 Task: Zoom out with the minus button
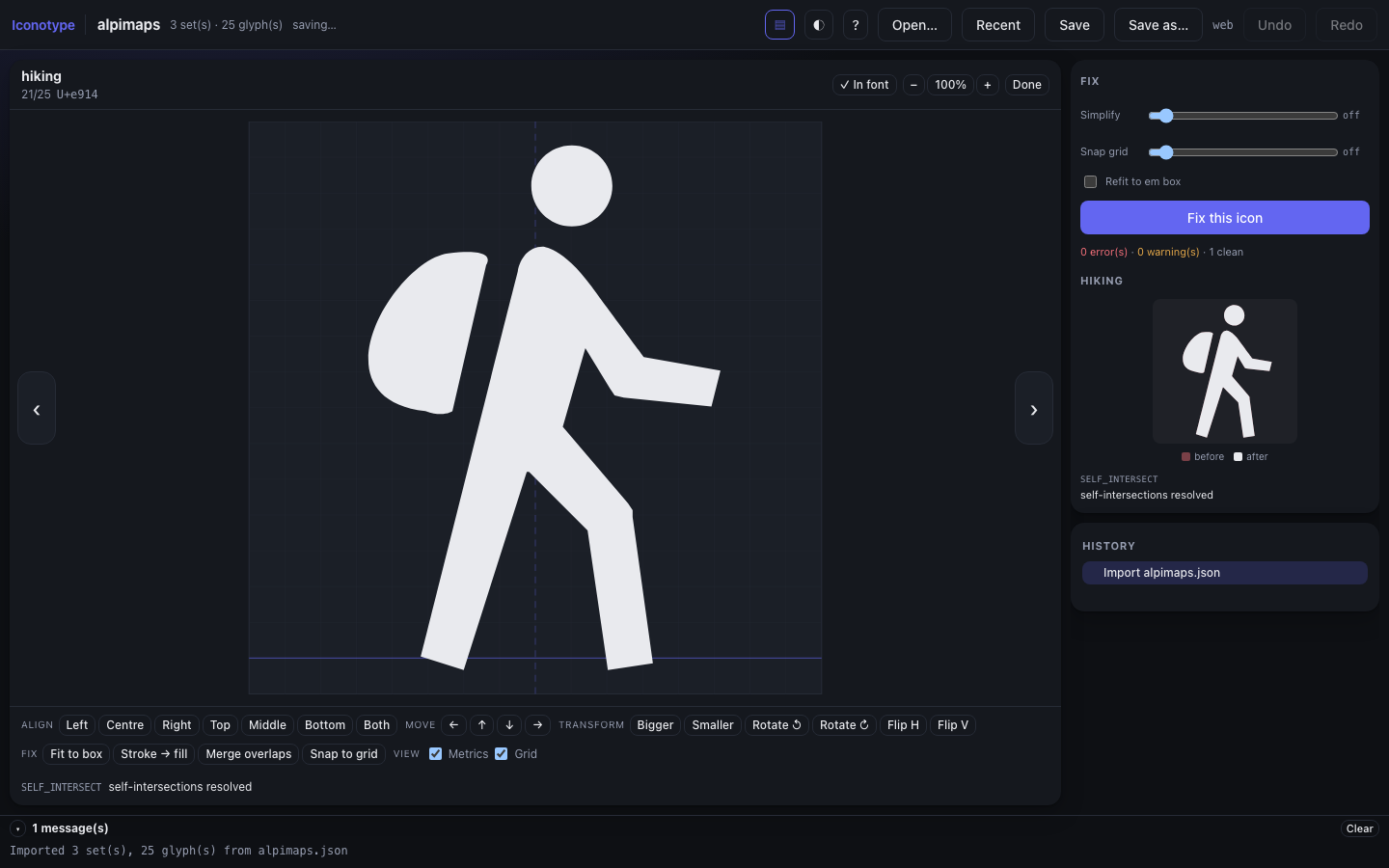coord(913,85)
